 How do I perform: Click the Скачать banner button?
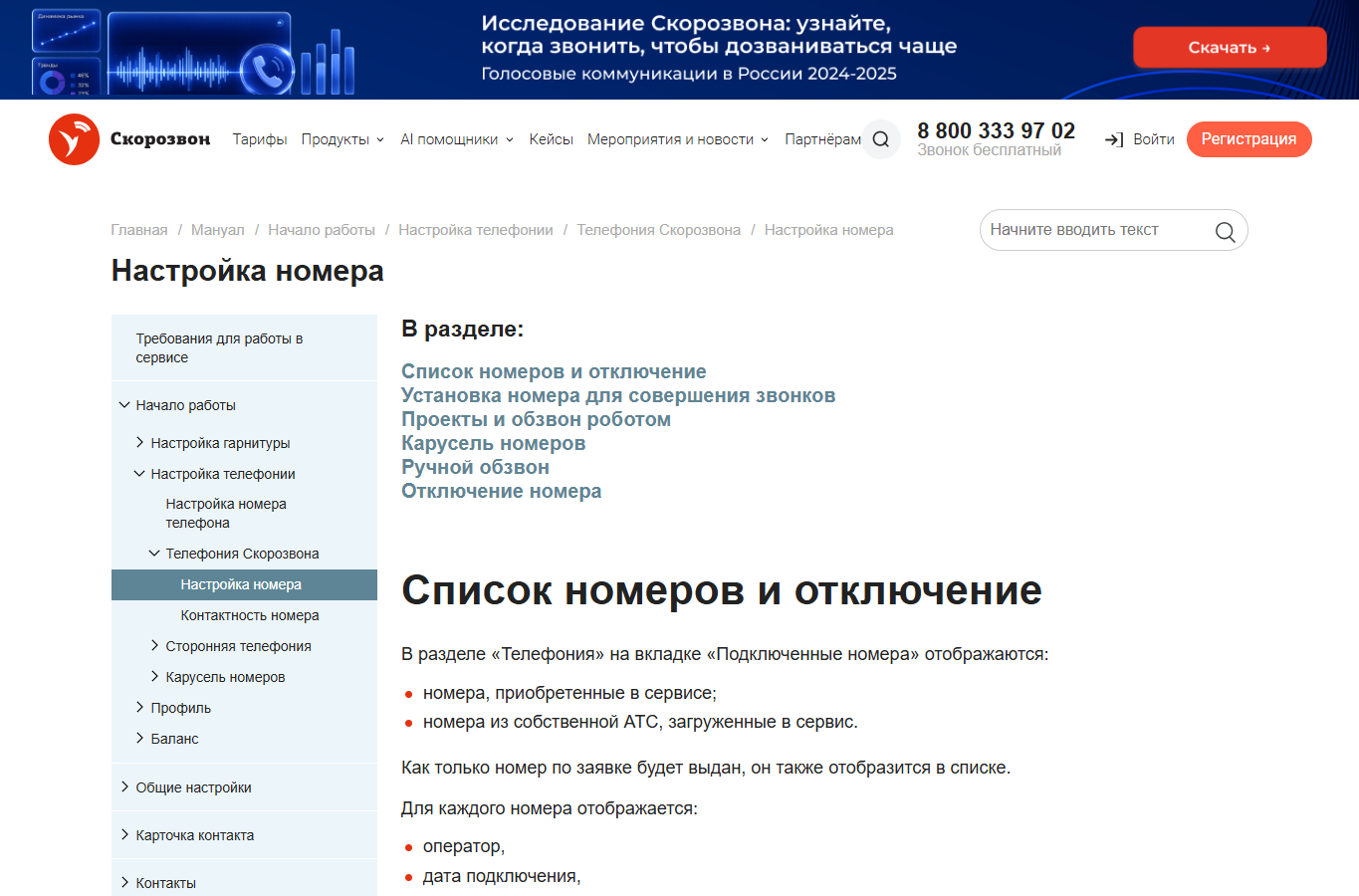1230,48
